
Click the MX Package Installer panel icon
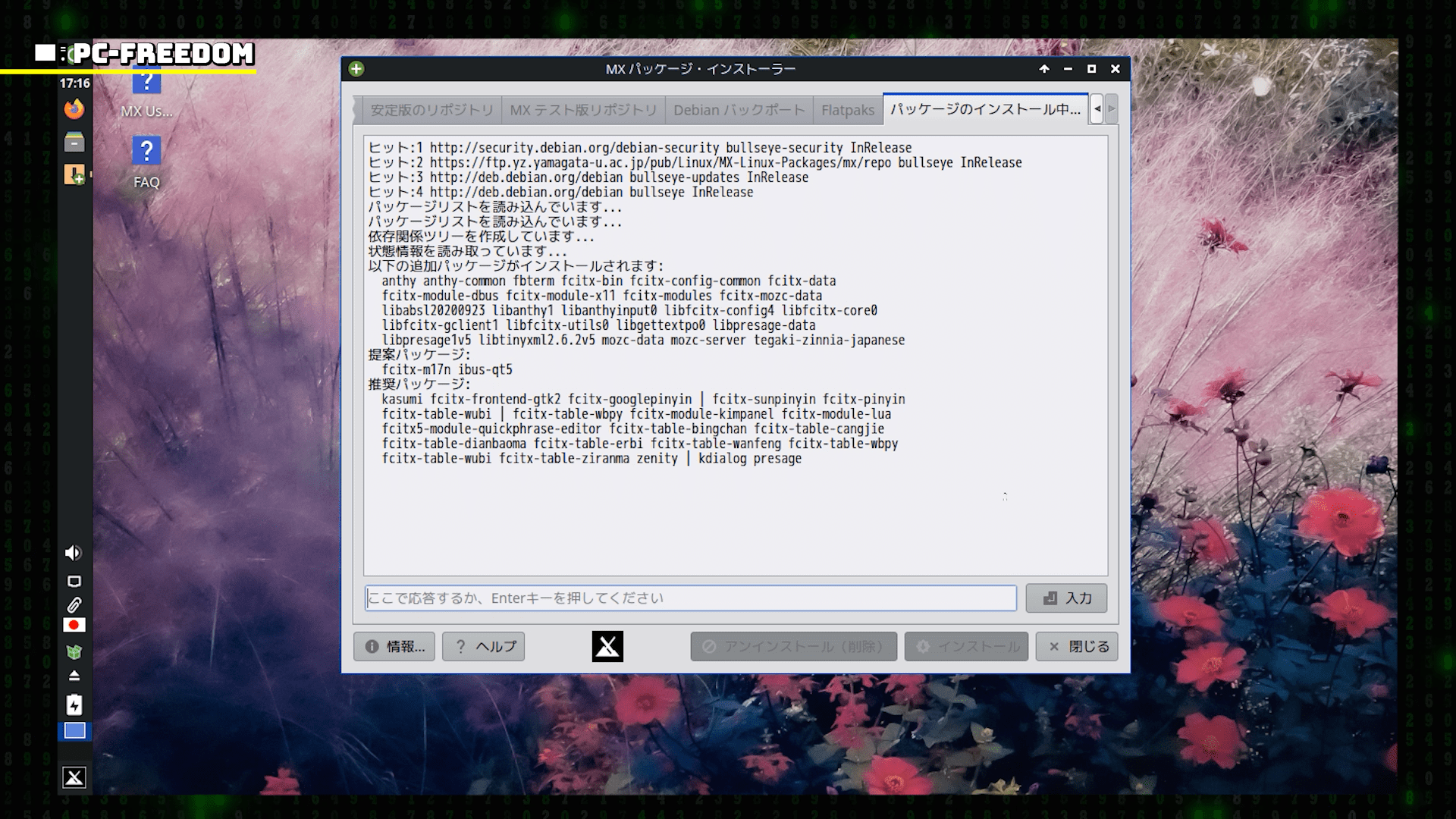click(74, 175)
